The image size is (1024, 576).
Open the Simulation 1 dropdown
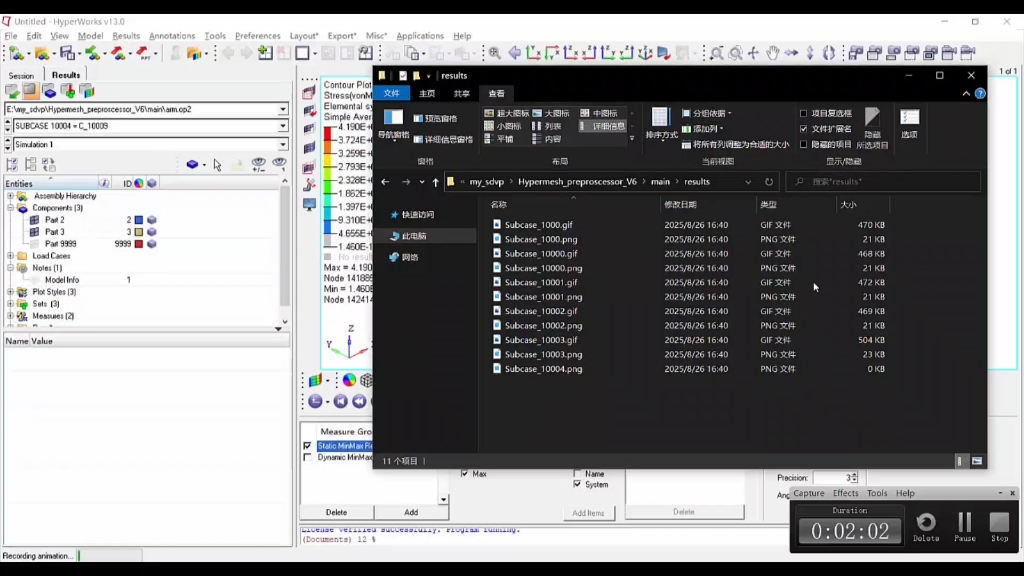point(283,145)
